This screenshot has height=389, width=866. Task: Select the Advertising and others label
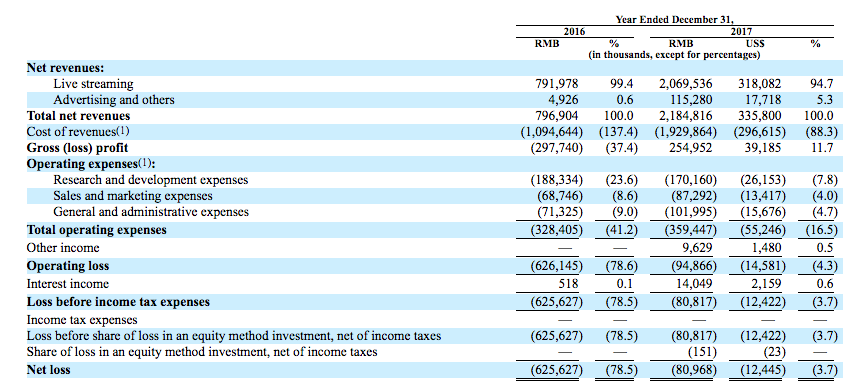point(114,100)
